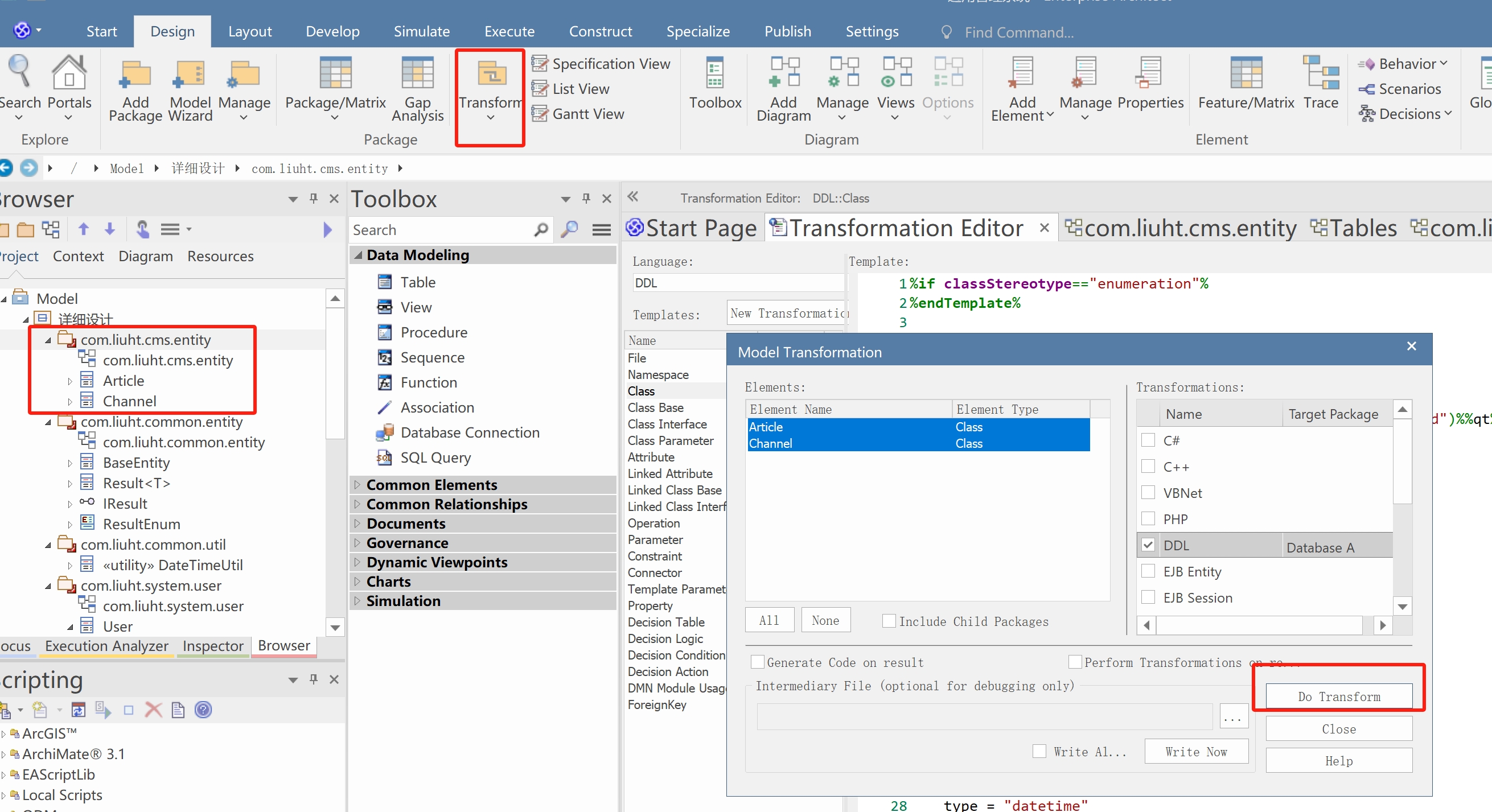Click Close in Model Transformation dialog
Image resolution: width=1492 pixels, height=812 pixels.
(x=1338, y=728)
